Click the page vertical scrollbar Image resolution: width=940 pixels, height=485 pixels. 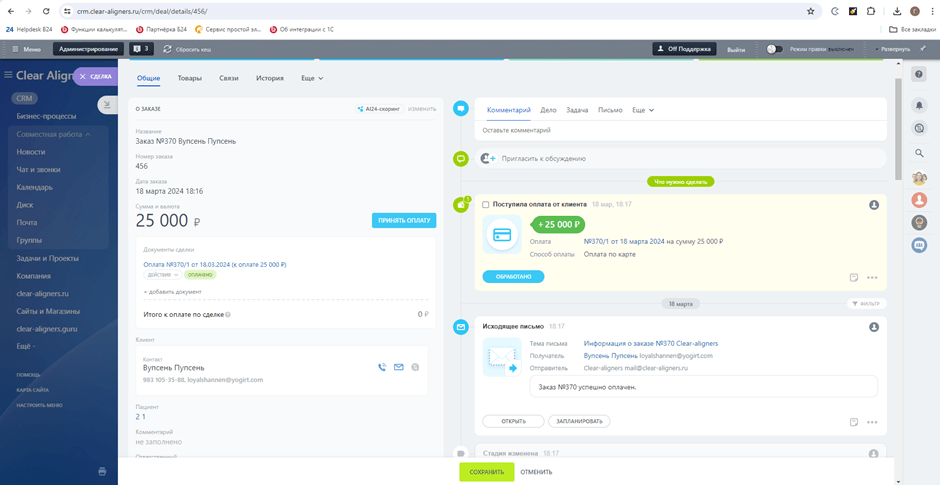click(897, 129)
